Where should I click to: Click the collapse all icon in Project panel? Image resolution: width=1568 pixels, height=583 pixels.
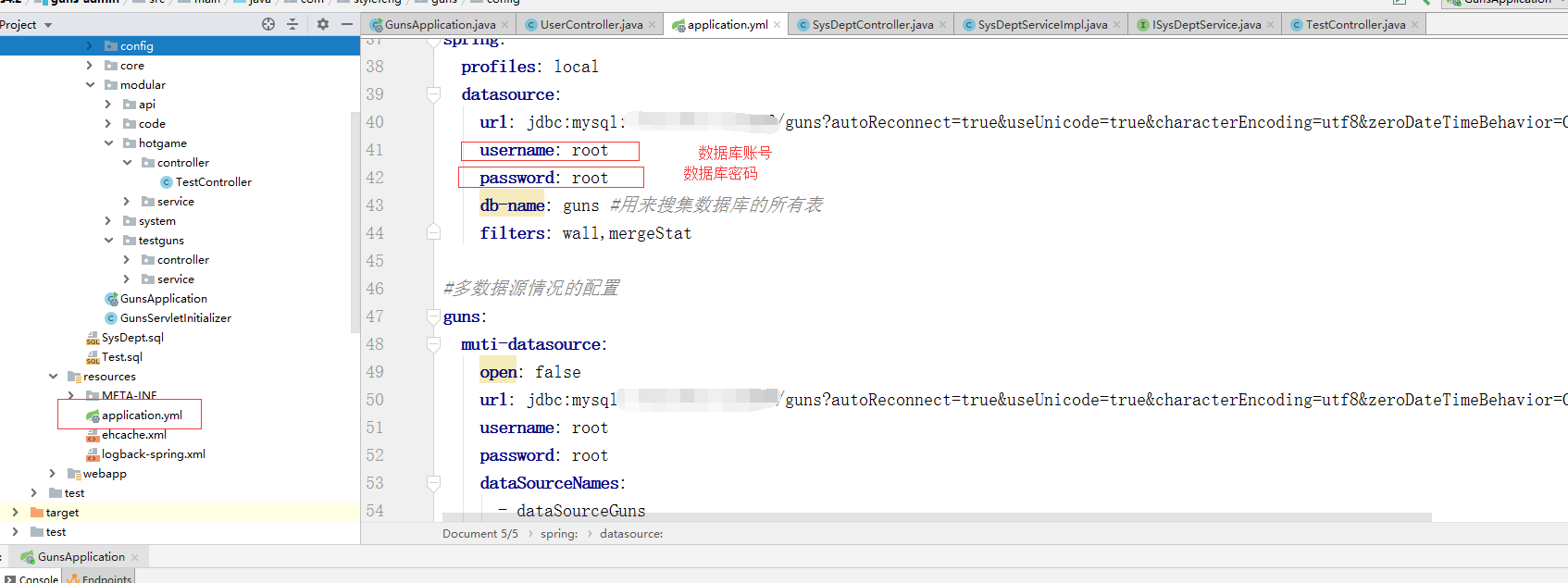click(292, 24)
